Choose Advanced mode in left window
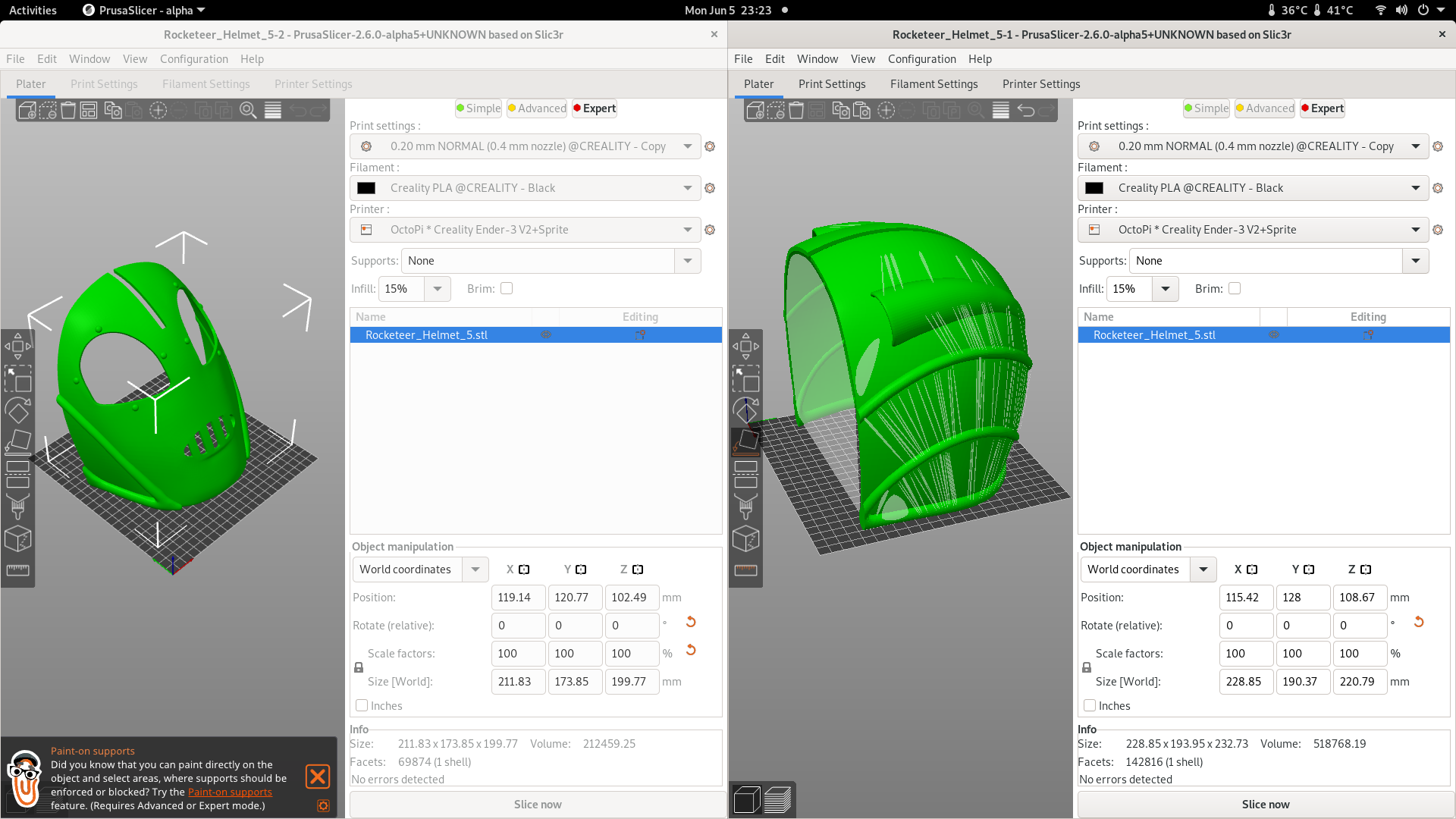The height and width of the screenshot is (819, 1456). click(x=537, y=108)
